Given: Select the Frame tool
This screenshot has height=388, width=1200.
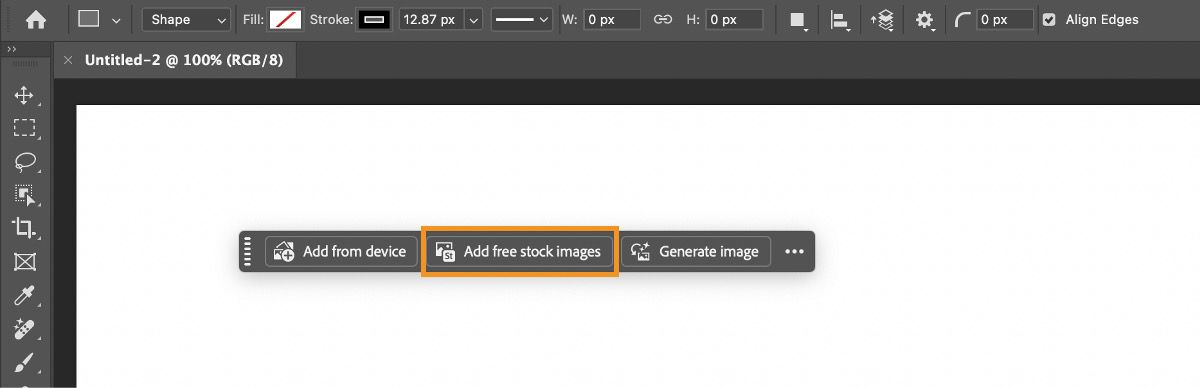Looking at the screenshot, I should pyautogui.click(x=24, y=262).
